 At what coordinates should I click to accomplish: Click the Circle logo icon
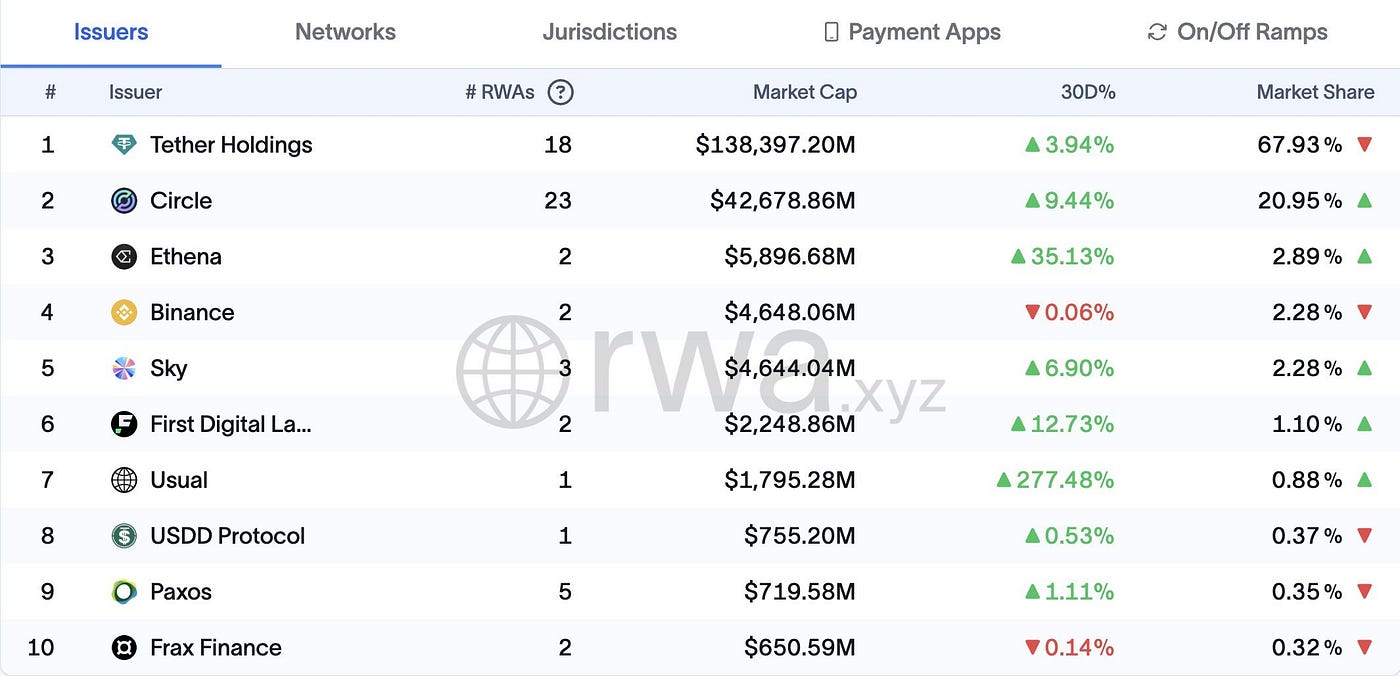[x=124, y=201]
